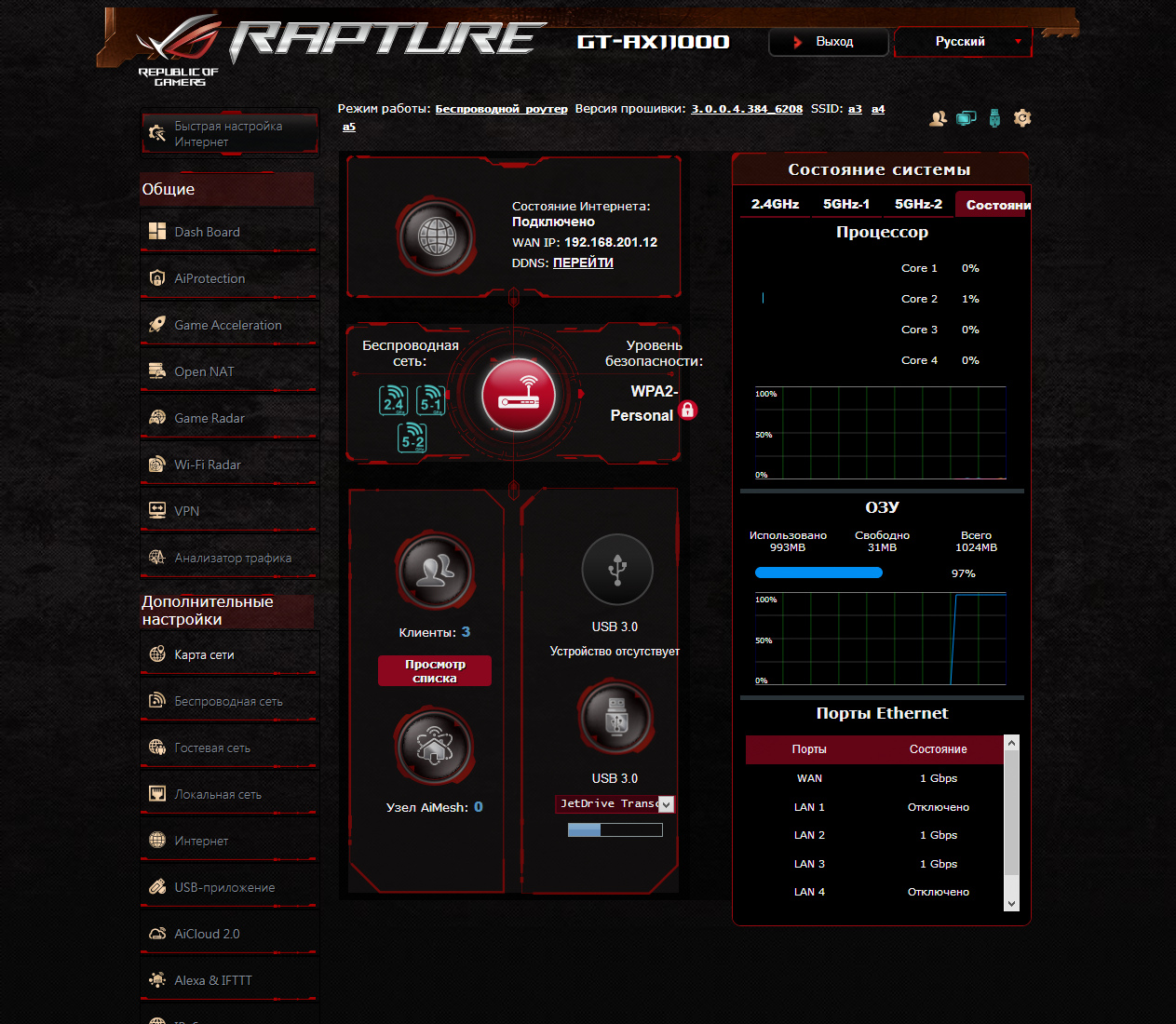This screenshot has height=1024, width=1176.
Task: Click the SSID a5 link
Action: tap(349, 127)
